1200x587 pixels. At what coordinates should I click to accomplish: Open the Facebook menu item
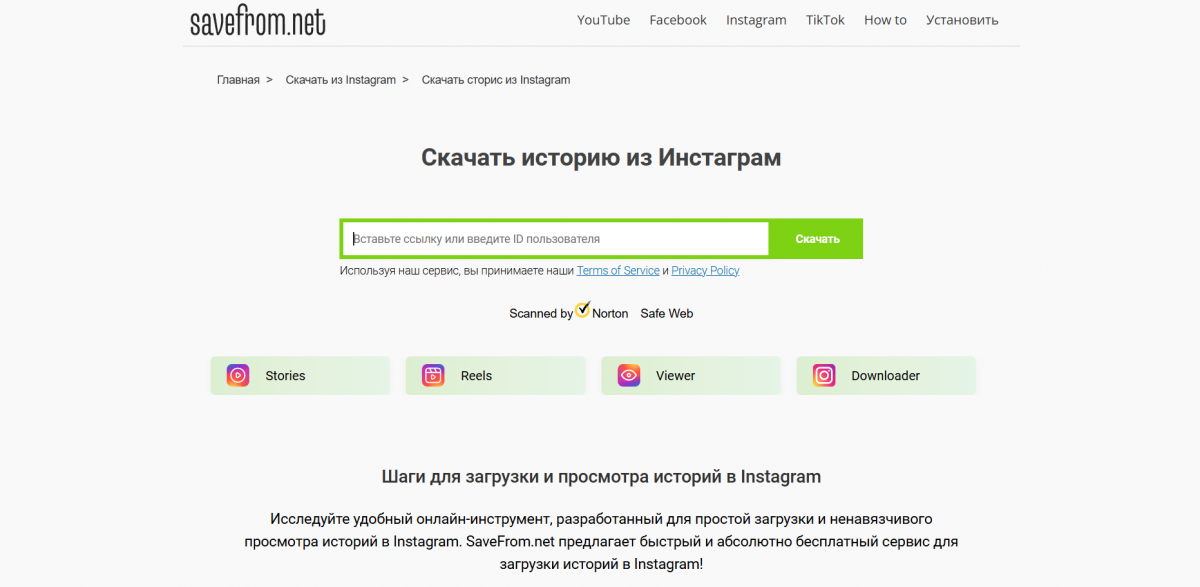tap(678, 20)
